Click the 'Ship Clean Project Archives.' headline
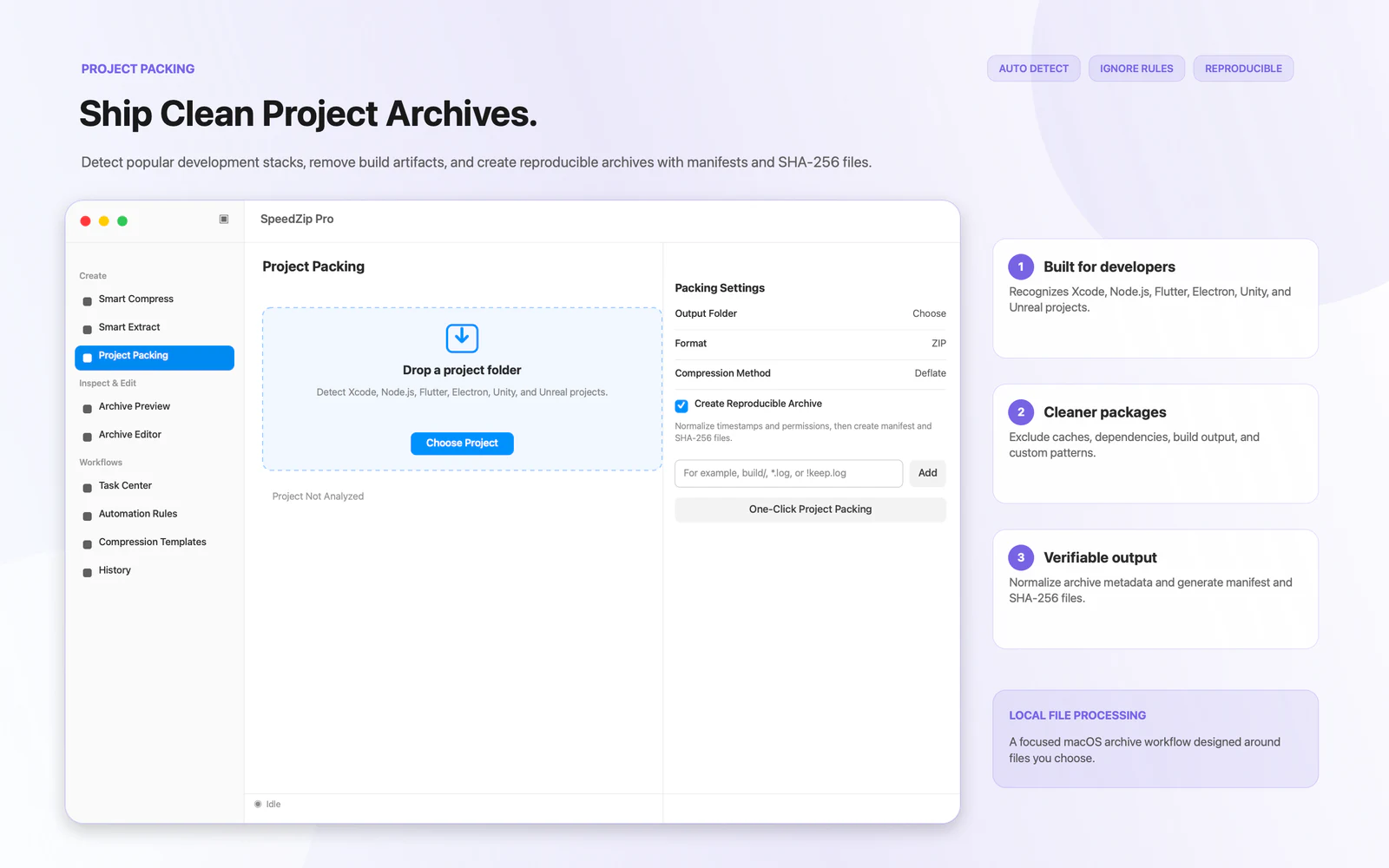 pos(308,114)
